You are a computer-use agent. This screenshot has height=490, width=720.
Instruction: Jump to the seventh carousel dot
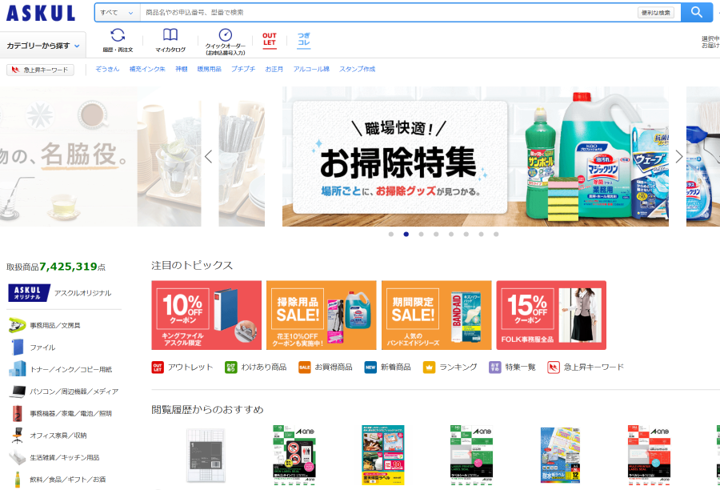click(481, 234)
